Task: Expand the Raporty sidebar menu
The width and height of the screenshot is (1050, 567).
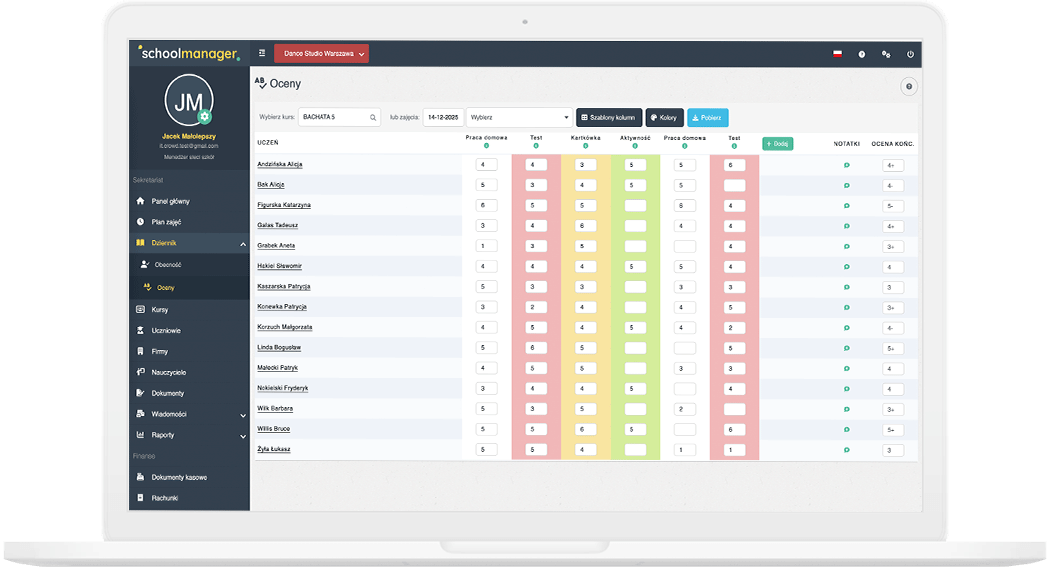Action: [x=243, y=436]
